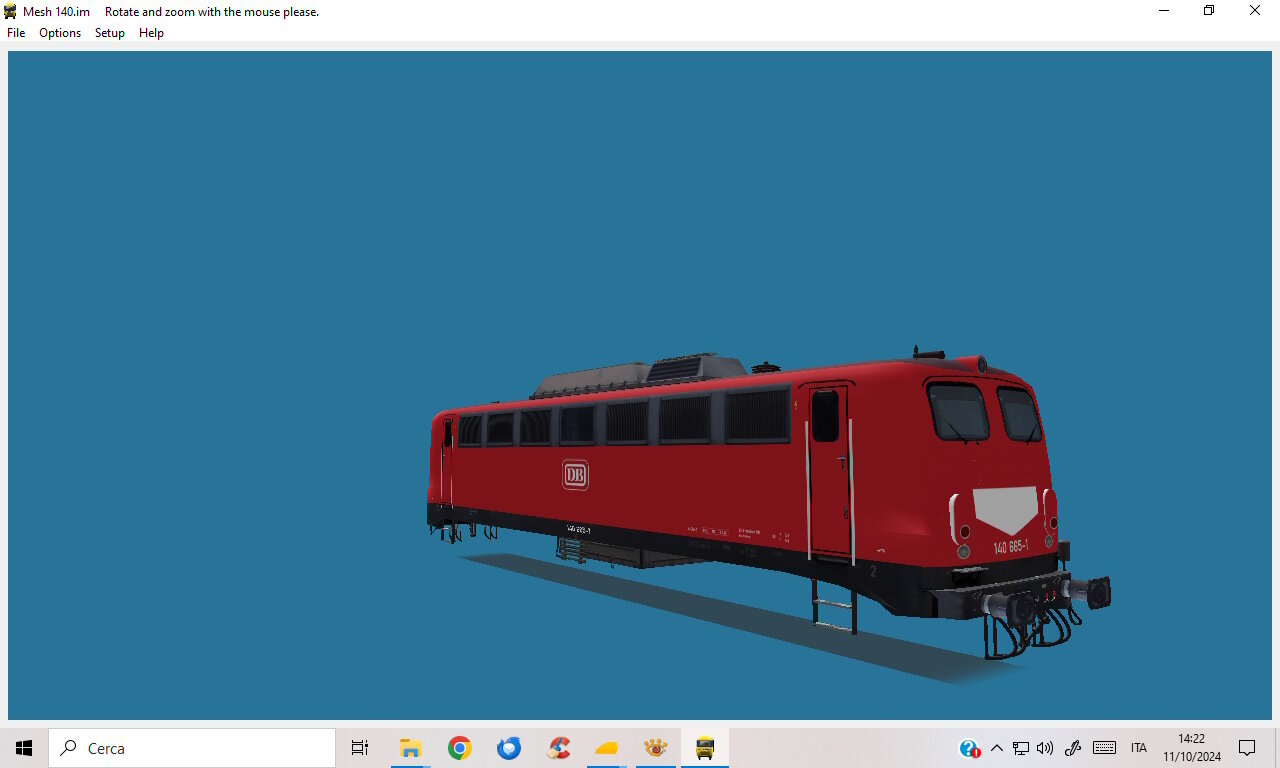Screen dimensions: 1280x768
Task: Open the network status tray icon
Action: [x=1021, y=748]
